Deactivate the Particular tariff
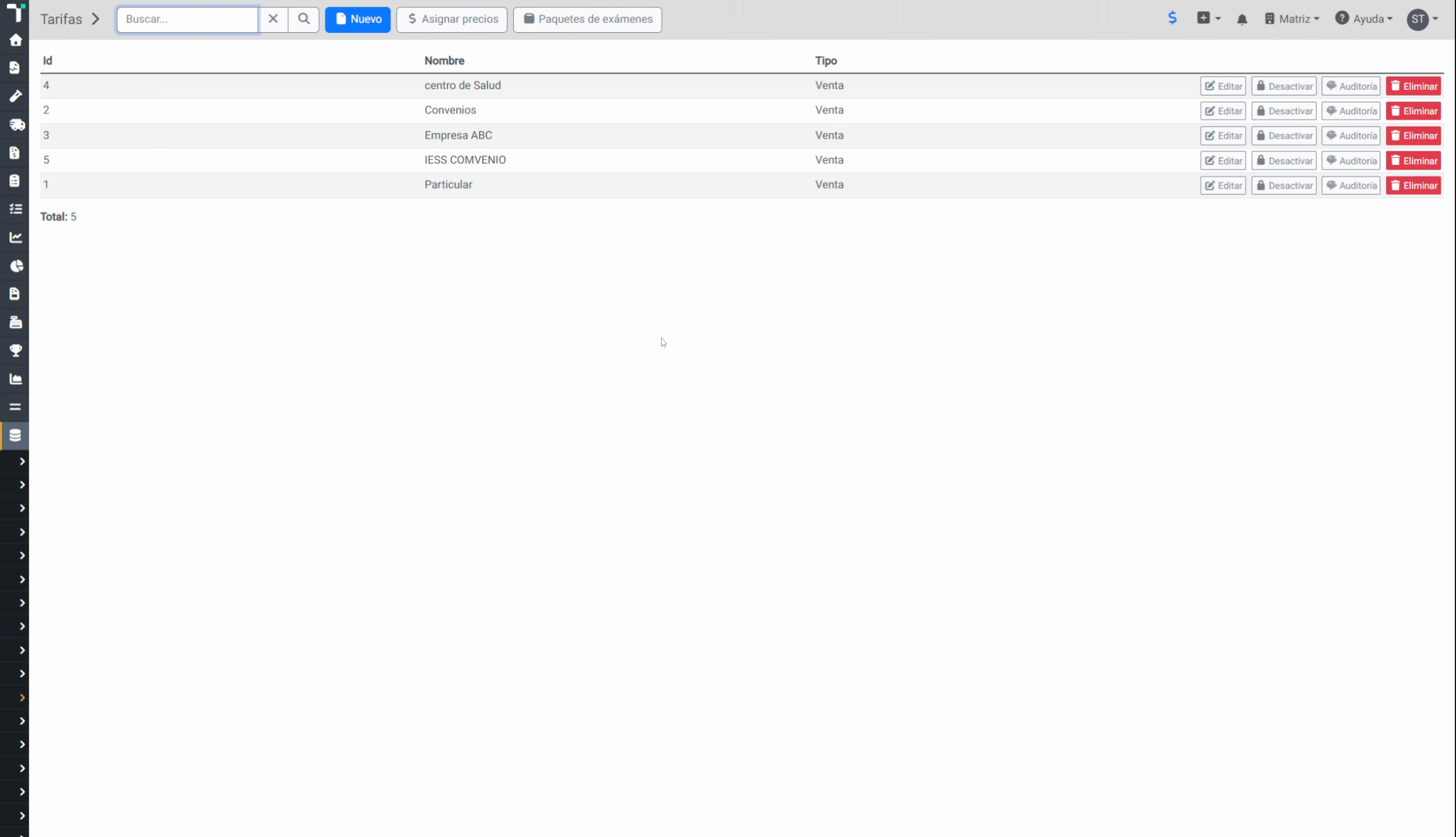1456x837 pixels. click(x=1284, y=185)
